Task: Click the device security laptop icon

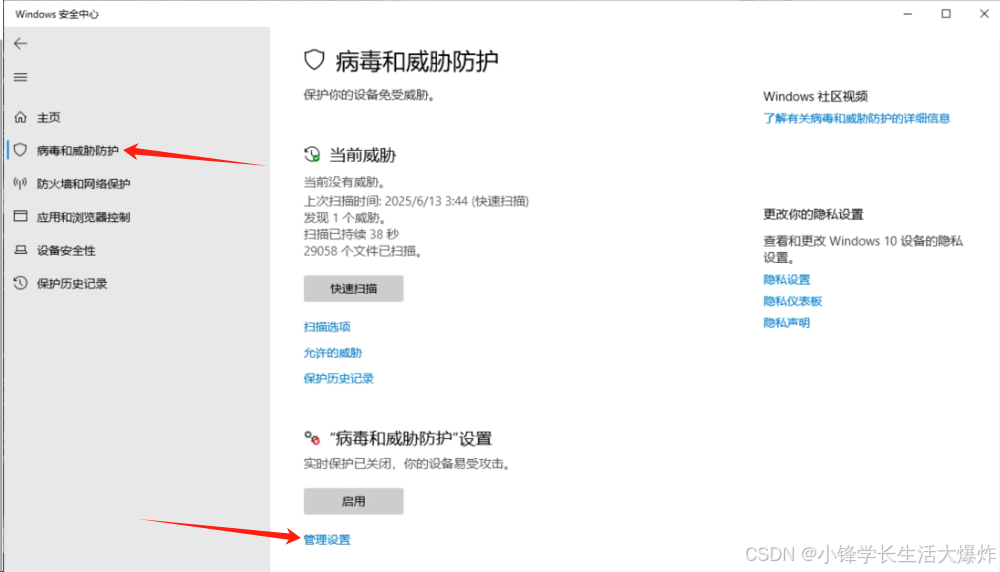Action: (20, 250)
